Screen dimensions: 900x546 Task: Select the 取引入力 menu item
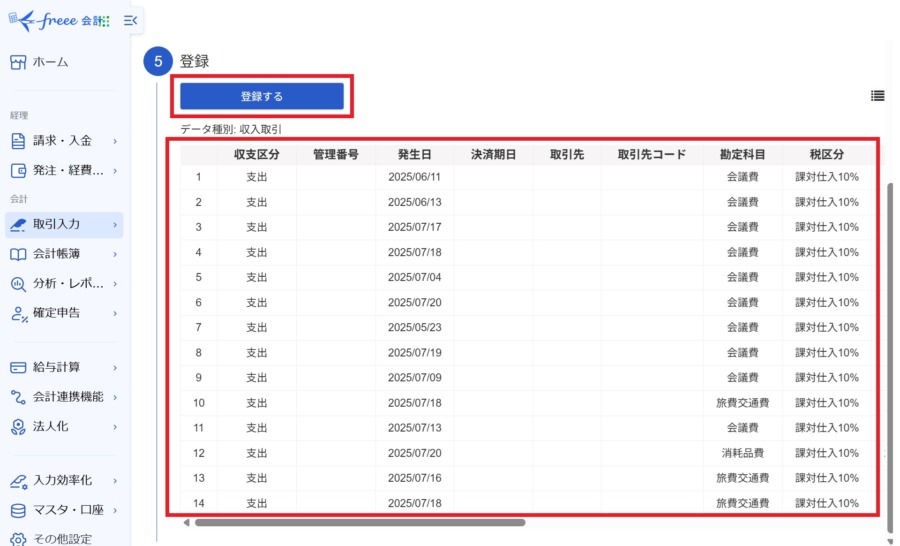coord(64,224)
